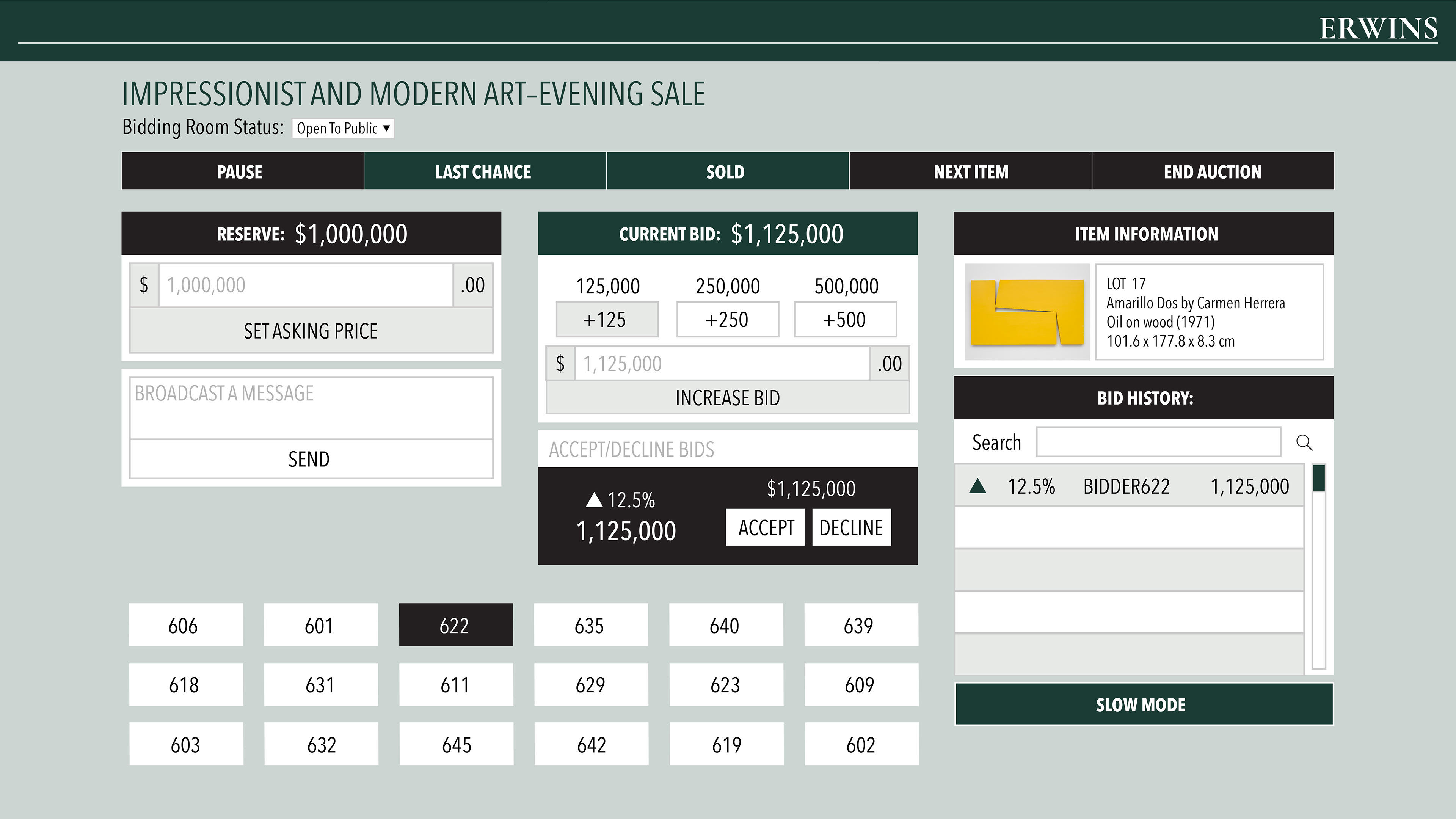Image resolution: width=1456 pixels, height=819 pixels.
Task: Open the Bidding Room Status dropdown
Action: click(342, 128)
